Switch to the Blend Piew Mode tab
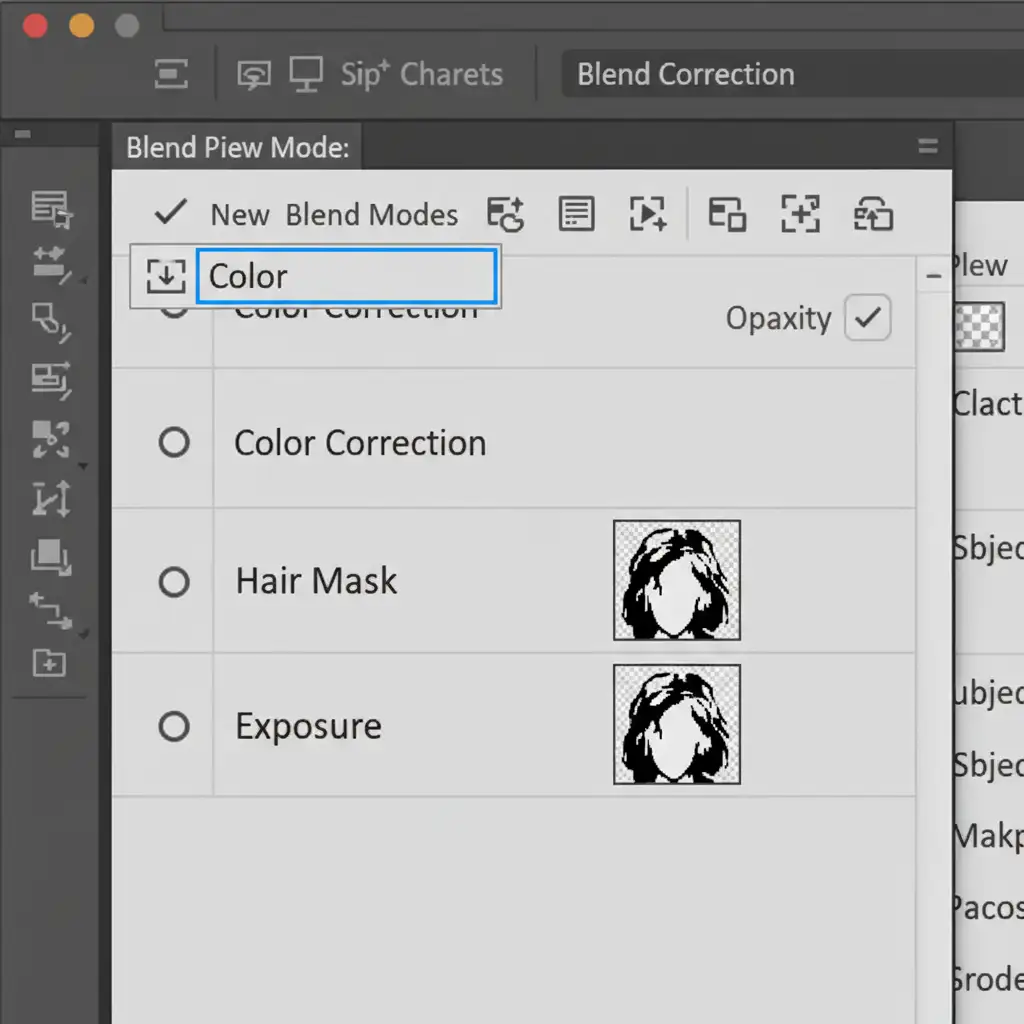 point(238,148)
